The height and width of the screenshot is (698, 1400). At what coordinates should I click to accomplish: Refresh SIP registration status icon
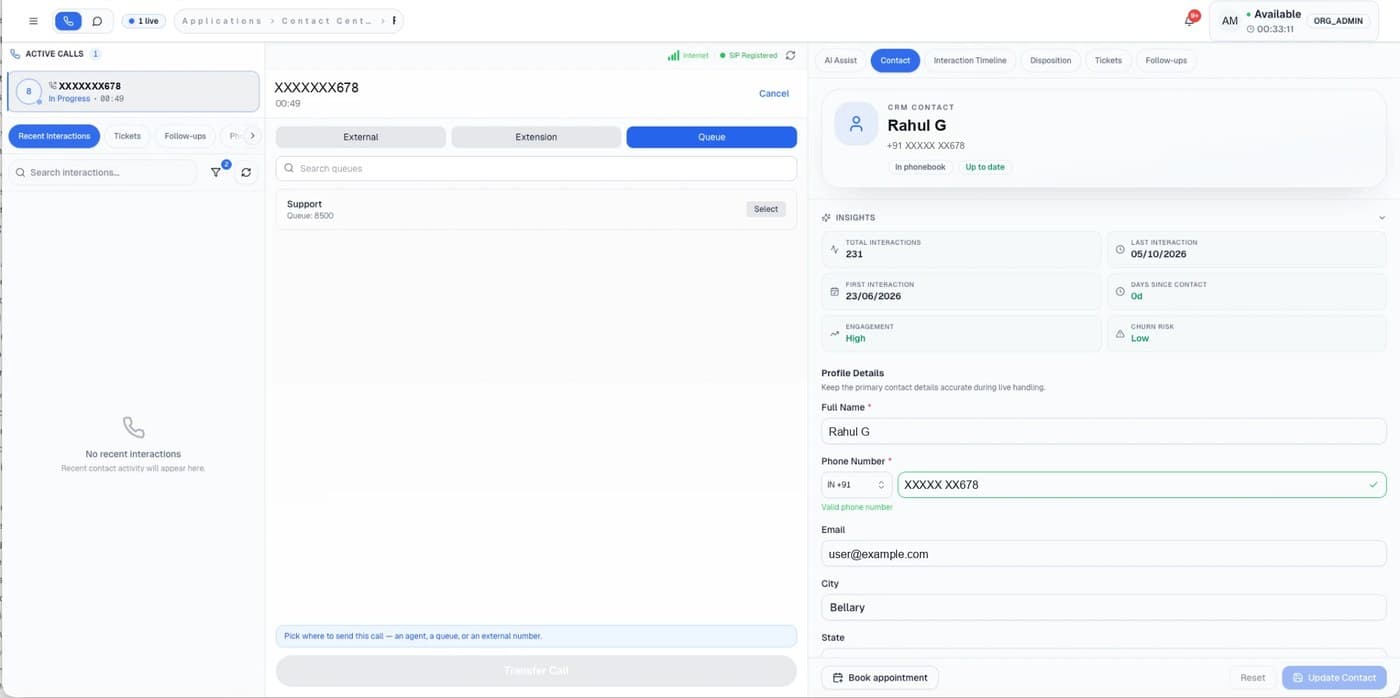pos(790,56)
